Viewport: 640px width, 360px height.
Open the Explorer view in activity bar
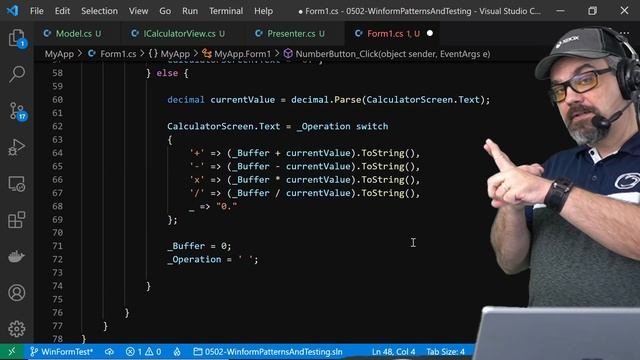coord(17,38)
